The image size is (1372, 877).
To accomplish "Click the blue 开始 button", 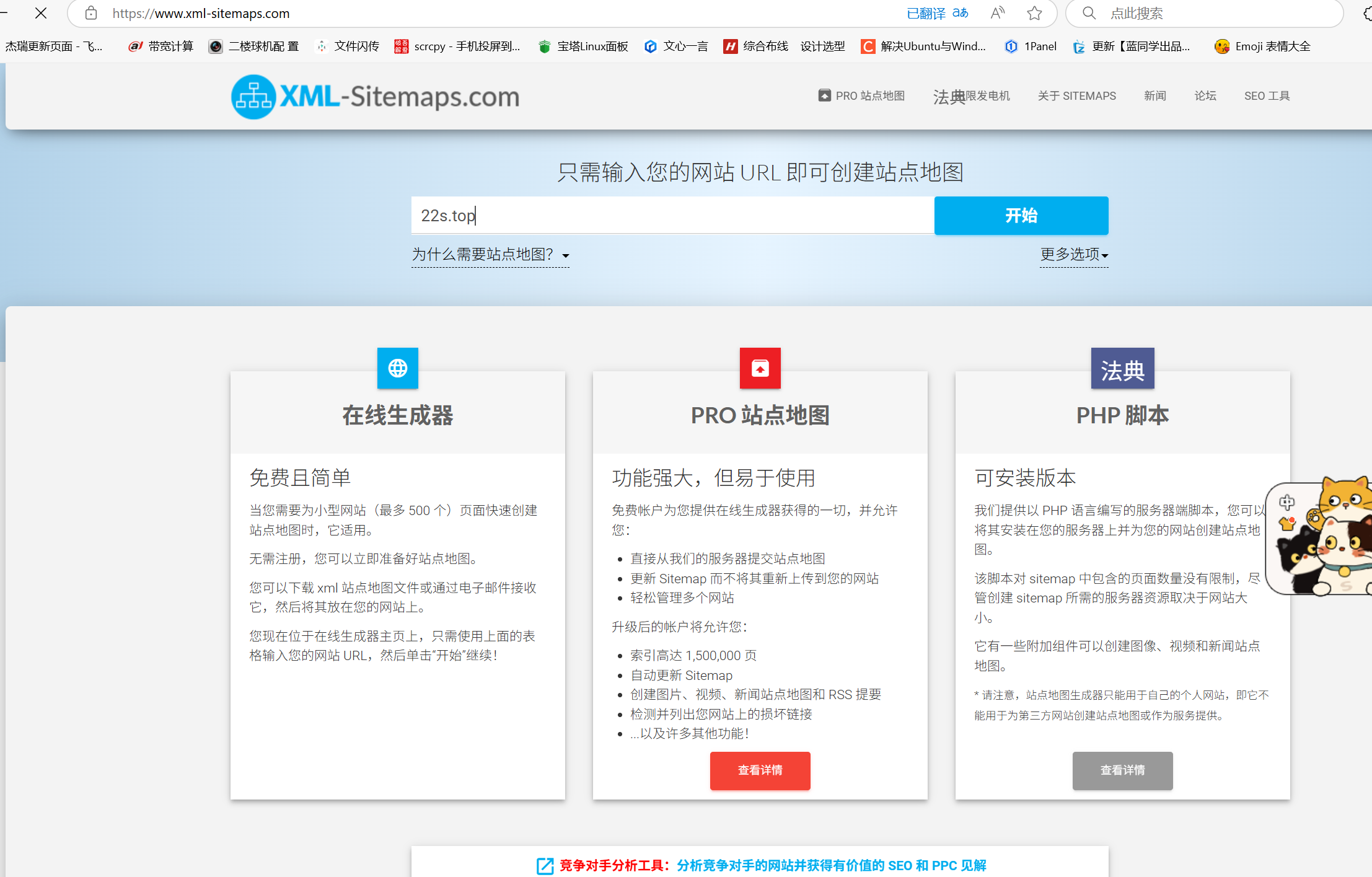I will pyautogui.click(x=1021, y=216).
